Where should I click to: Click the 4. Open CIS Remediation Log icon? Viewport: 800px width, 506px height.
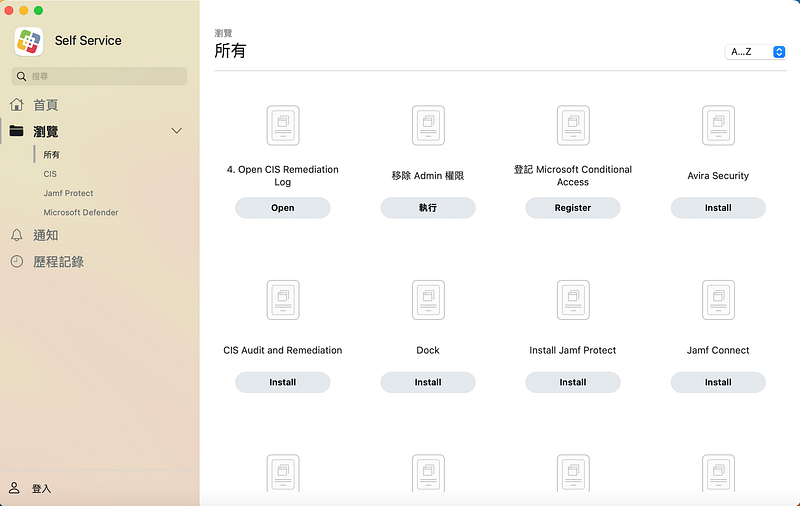[283, 125]
